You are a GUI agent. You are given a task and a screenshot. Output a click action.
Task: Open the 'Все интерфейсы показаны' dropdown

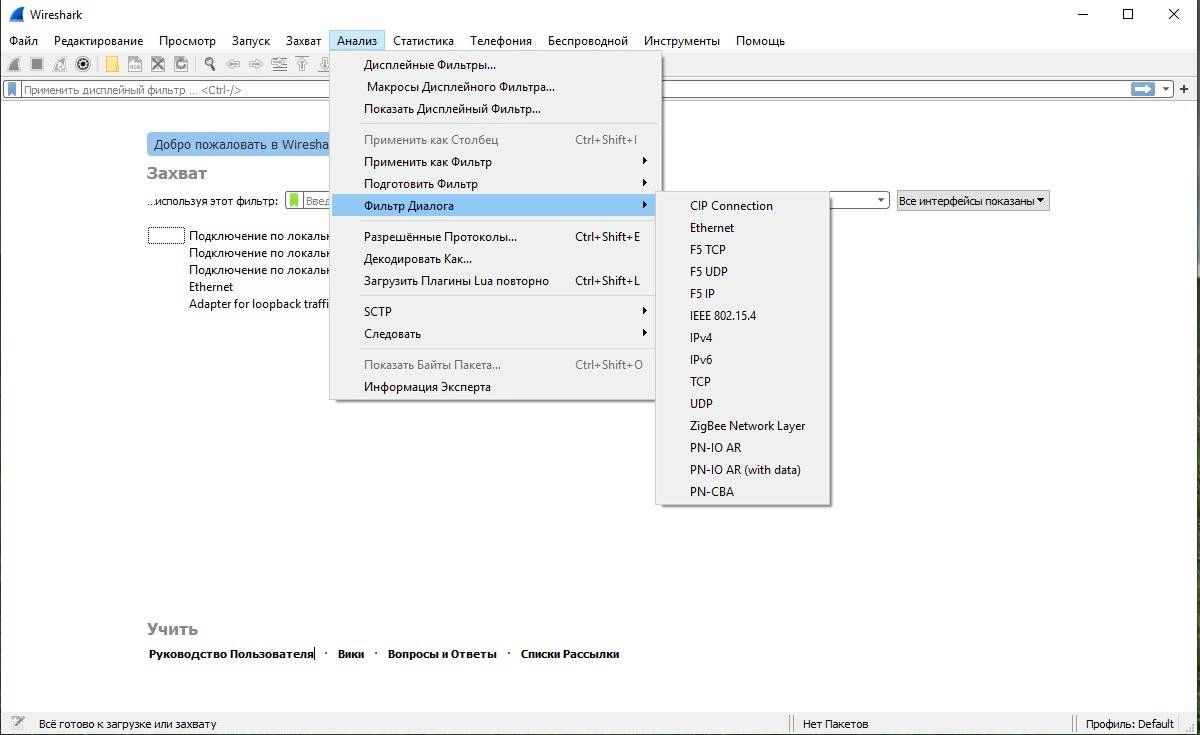(972, 200)
